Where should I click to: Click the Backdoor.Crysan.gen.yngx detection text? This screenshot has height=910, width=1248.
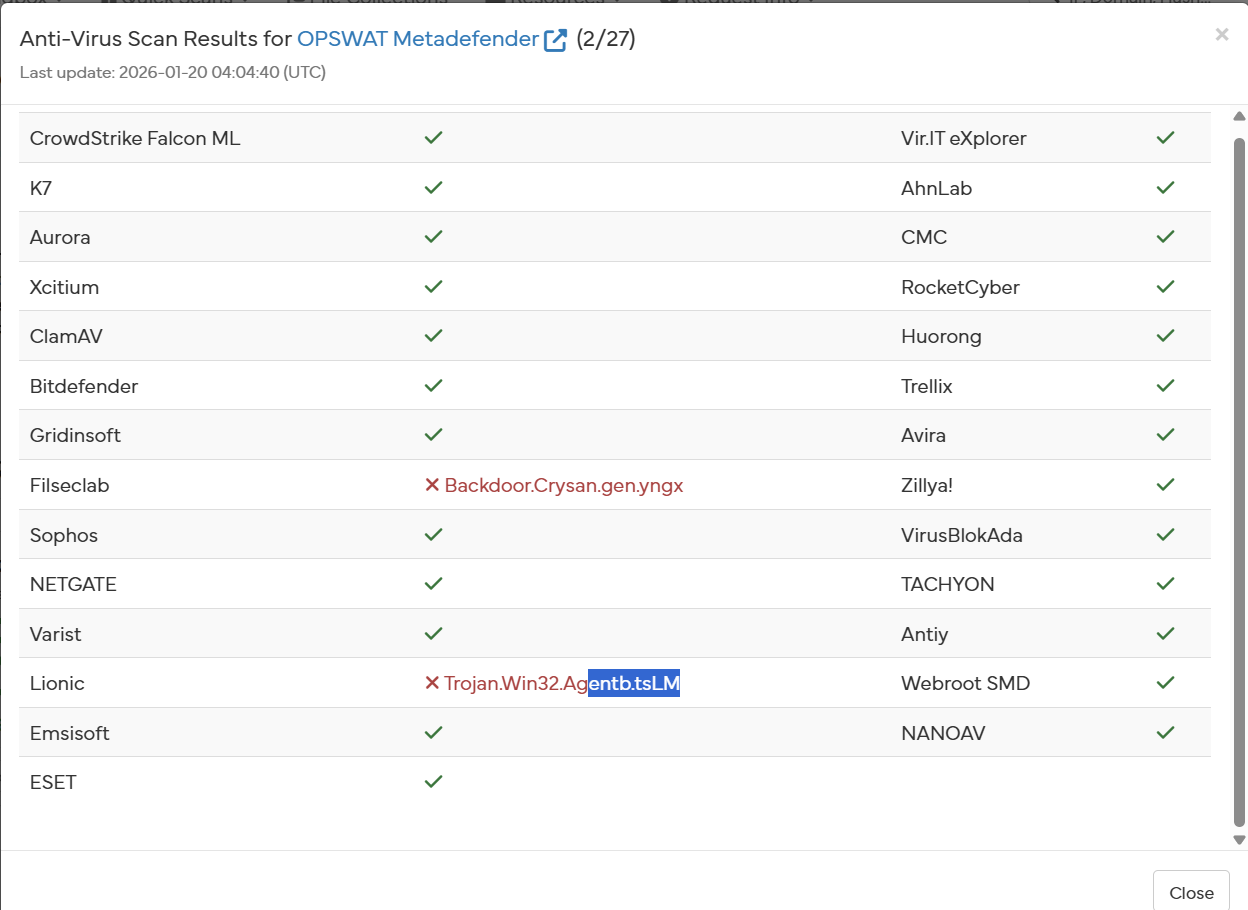564,486
